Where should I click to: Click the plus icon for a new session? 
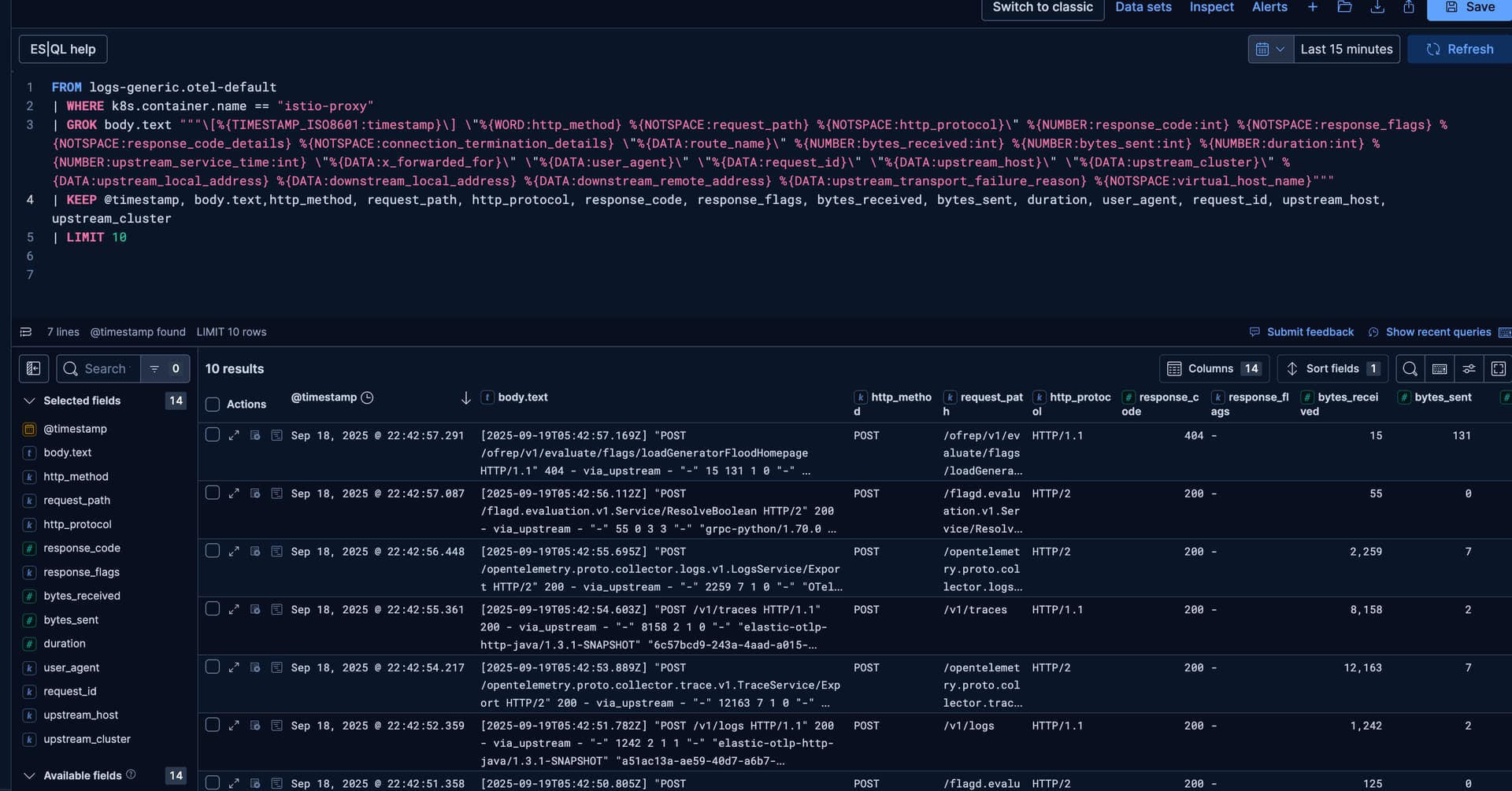[1313, 7]
